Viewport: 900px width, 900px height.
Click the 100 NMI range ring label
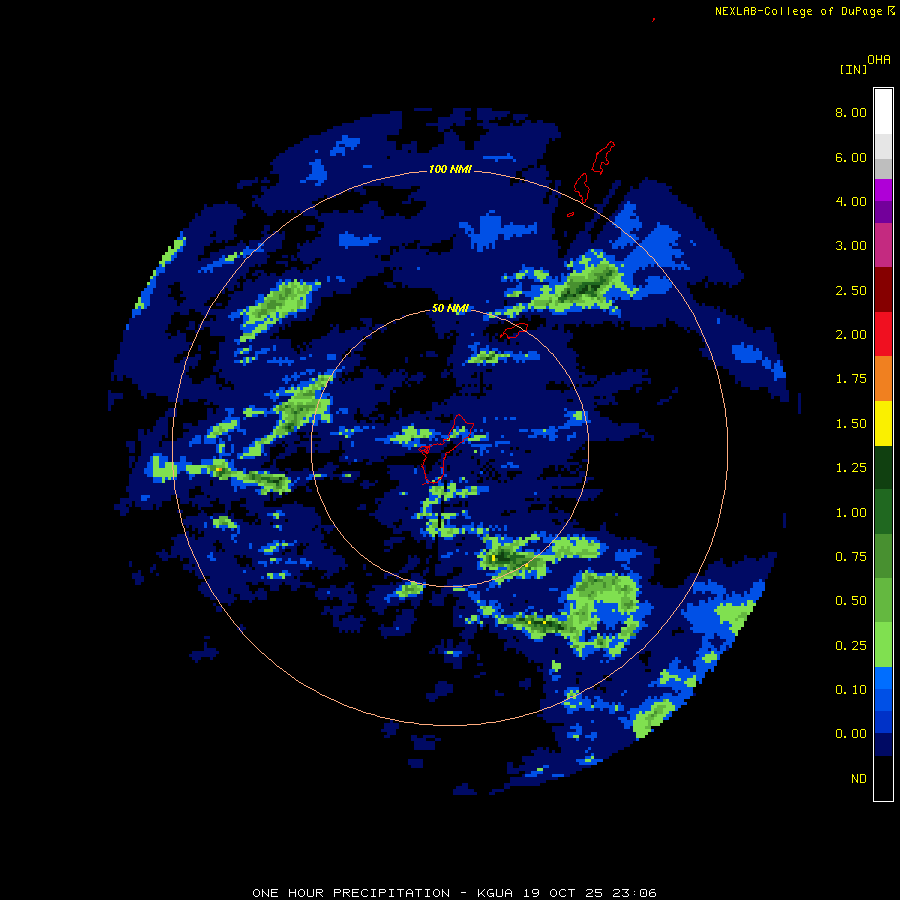coord(450,169)
